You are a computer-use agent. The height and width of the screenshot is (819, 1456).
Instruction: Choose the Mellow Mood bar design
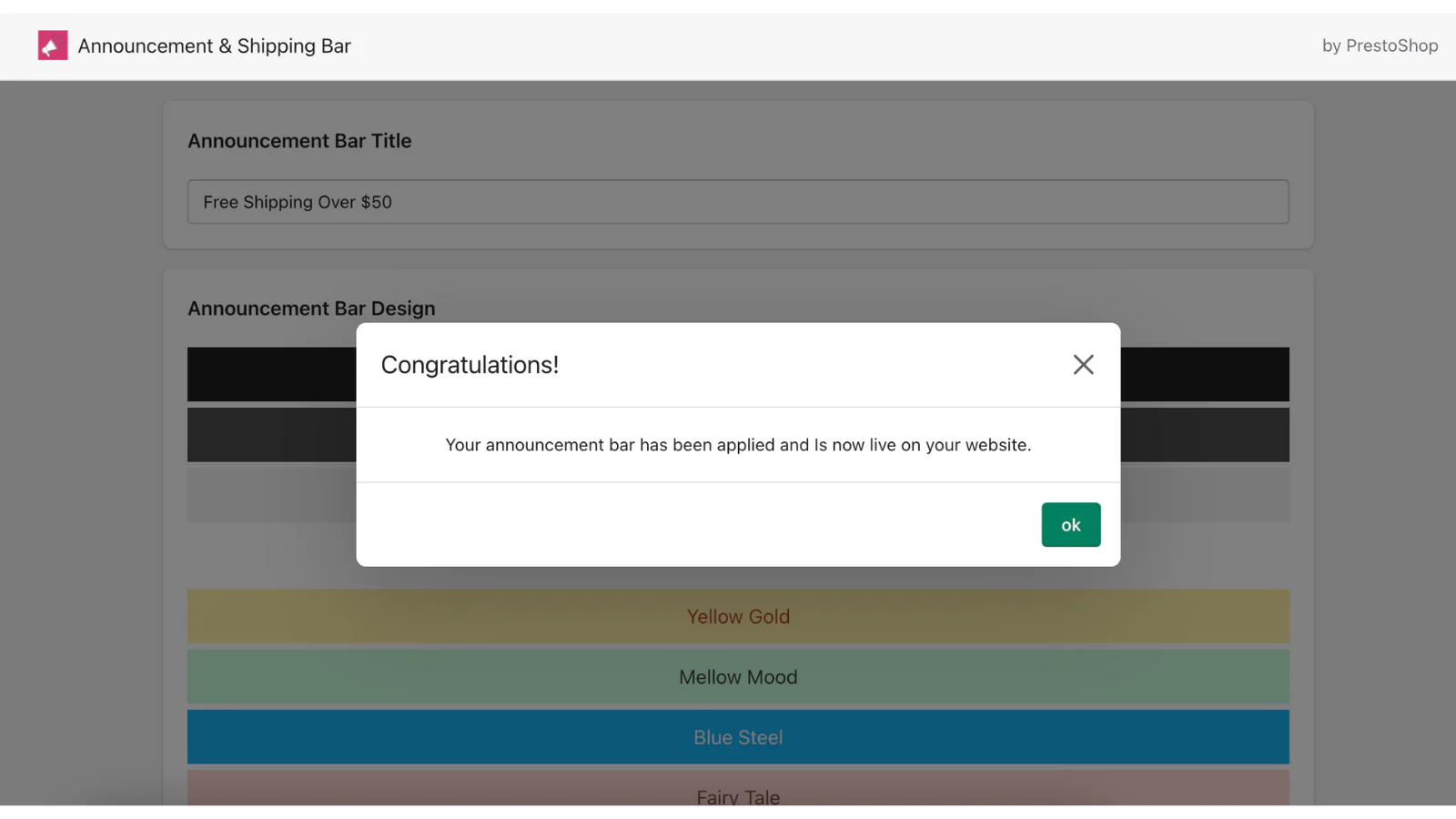(x=737, y=677)
